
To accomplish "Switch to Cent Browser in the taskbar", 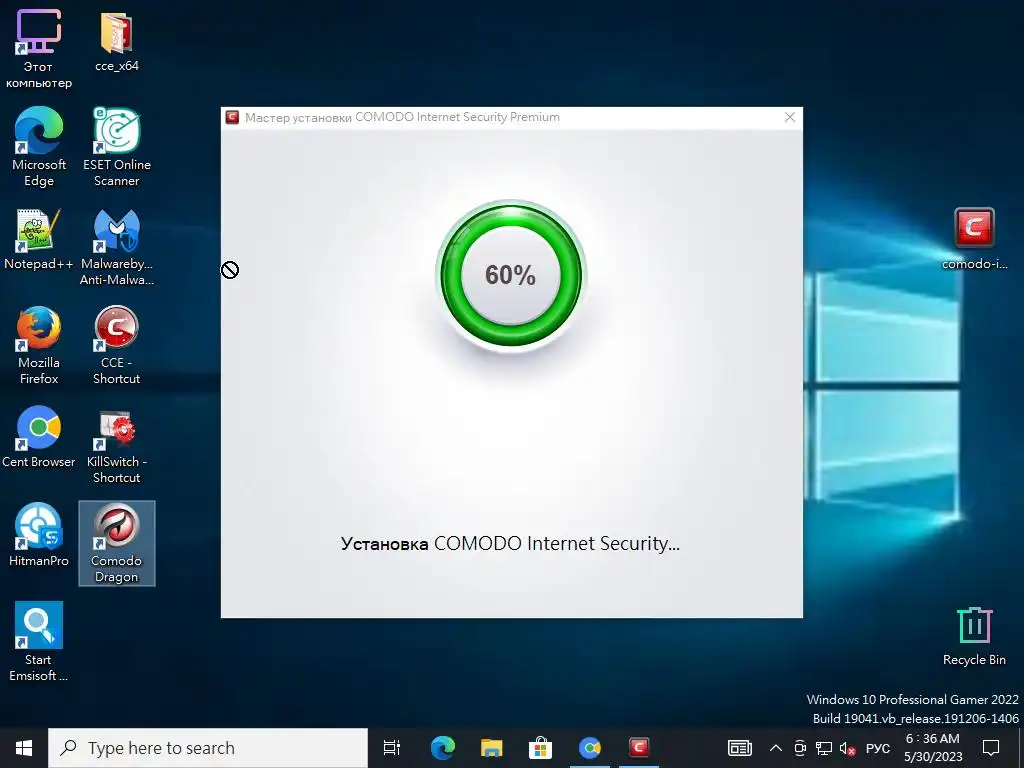I will [590, 748].
